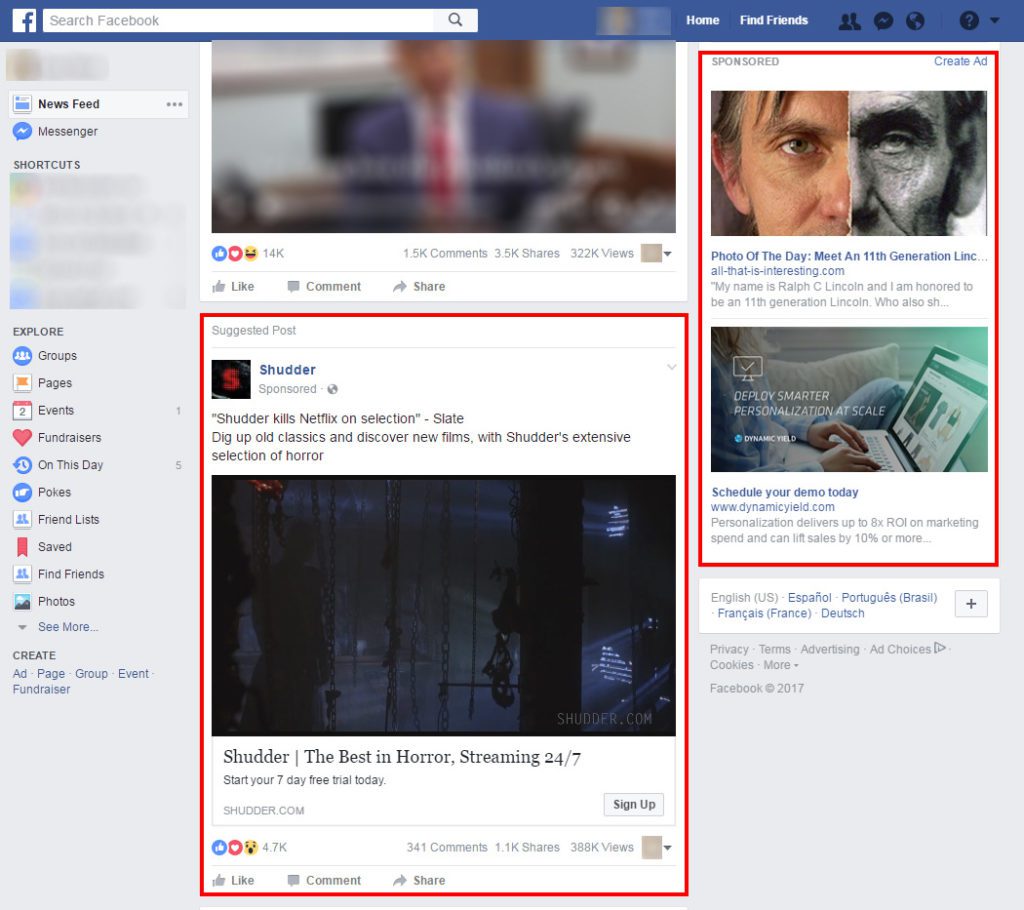Viewport: 1024px width, 910px height.
Task: Comment on the post with 14K reactions
Action: [324, 286]
